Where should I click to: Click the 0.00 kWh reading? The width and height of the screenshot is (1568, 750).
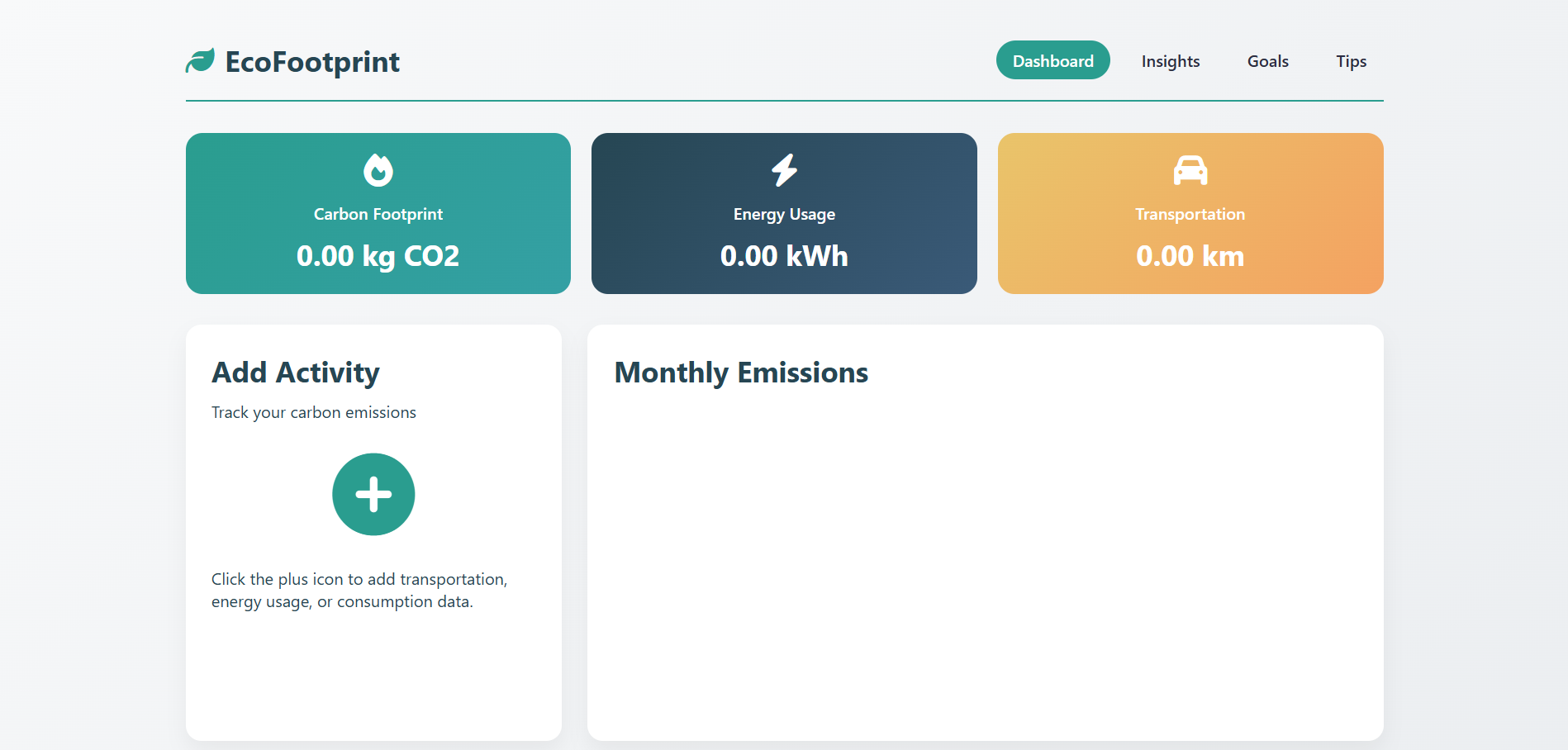pyautogui.click(x=784, y=256)
